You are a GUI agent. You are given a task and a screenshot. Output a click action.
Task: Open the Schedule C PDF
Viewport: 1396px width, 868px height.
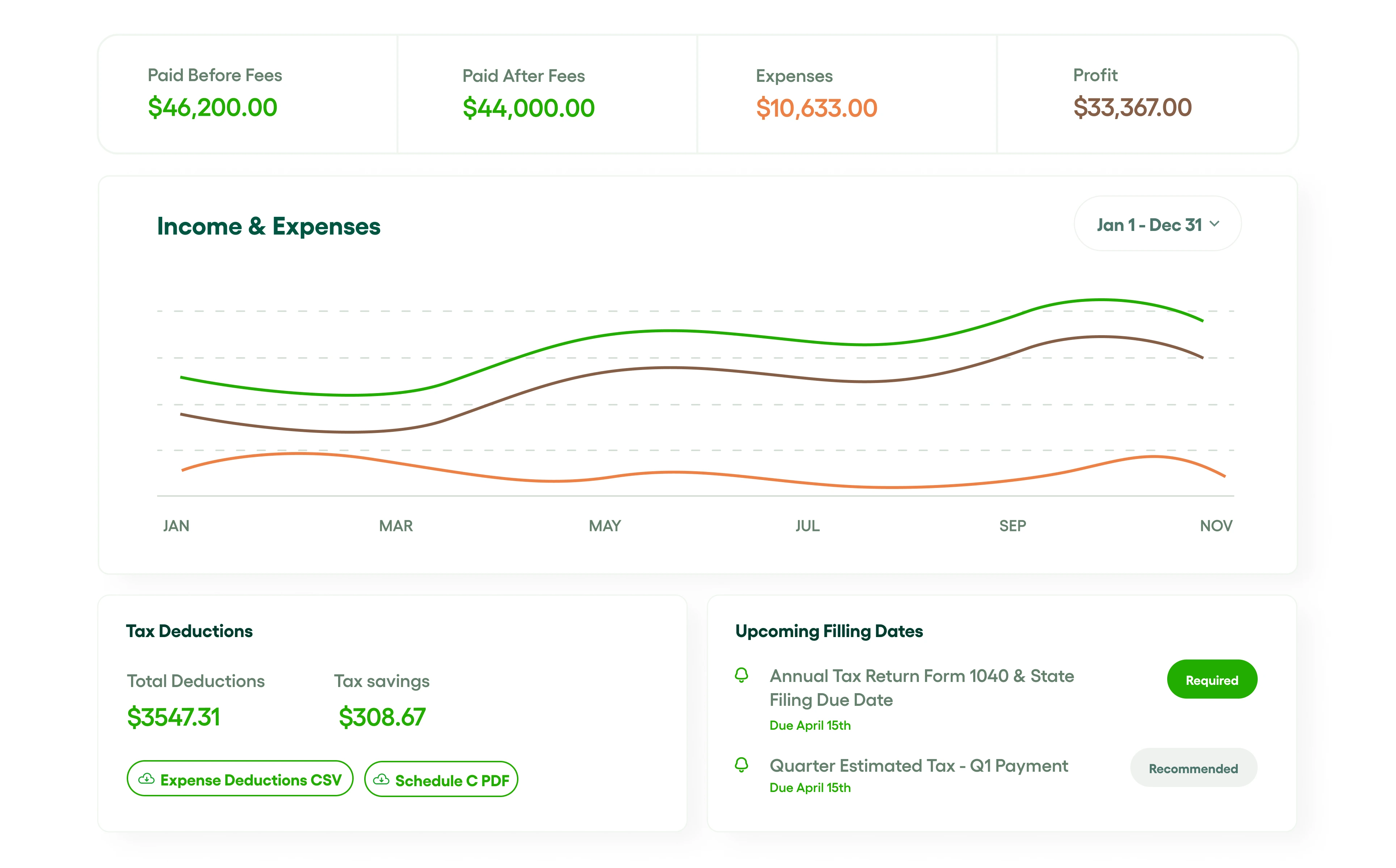(441, 780)
